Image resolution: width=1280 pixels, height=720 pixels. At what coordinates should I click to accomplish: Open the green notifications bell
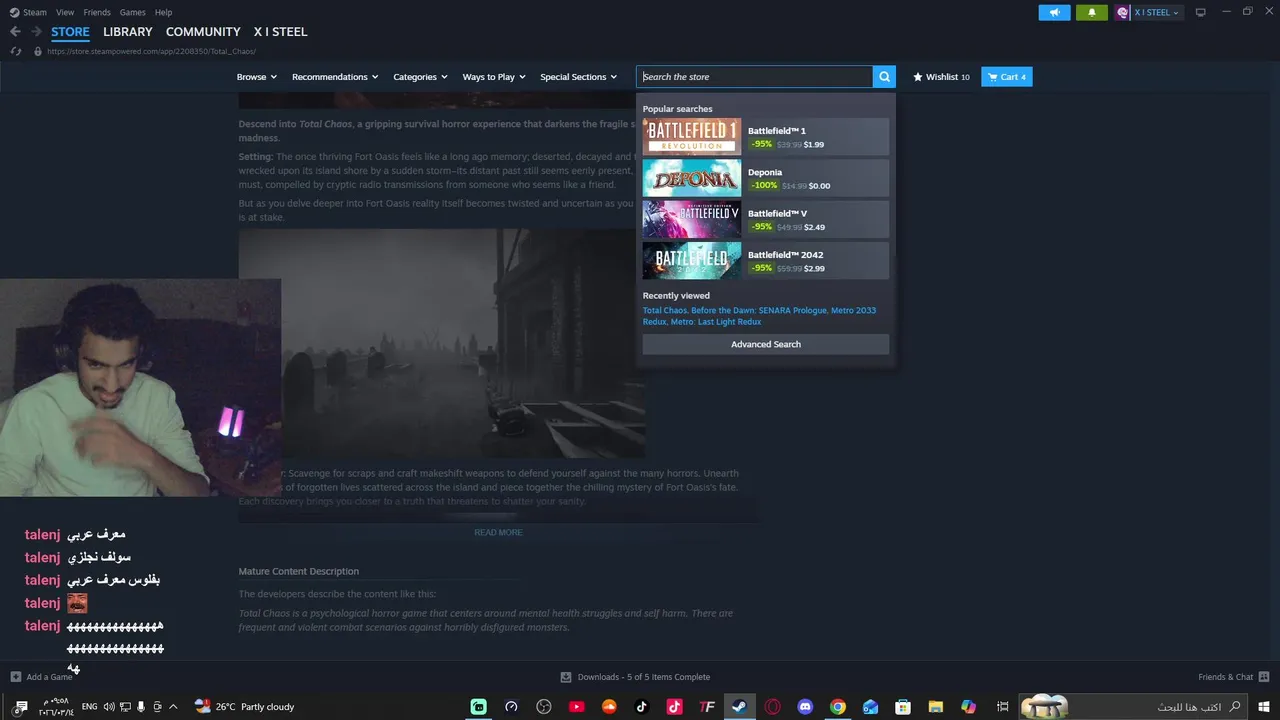click(1091, 12)
